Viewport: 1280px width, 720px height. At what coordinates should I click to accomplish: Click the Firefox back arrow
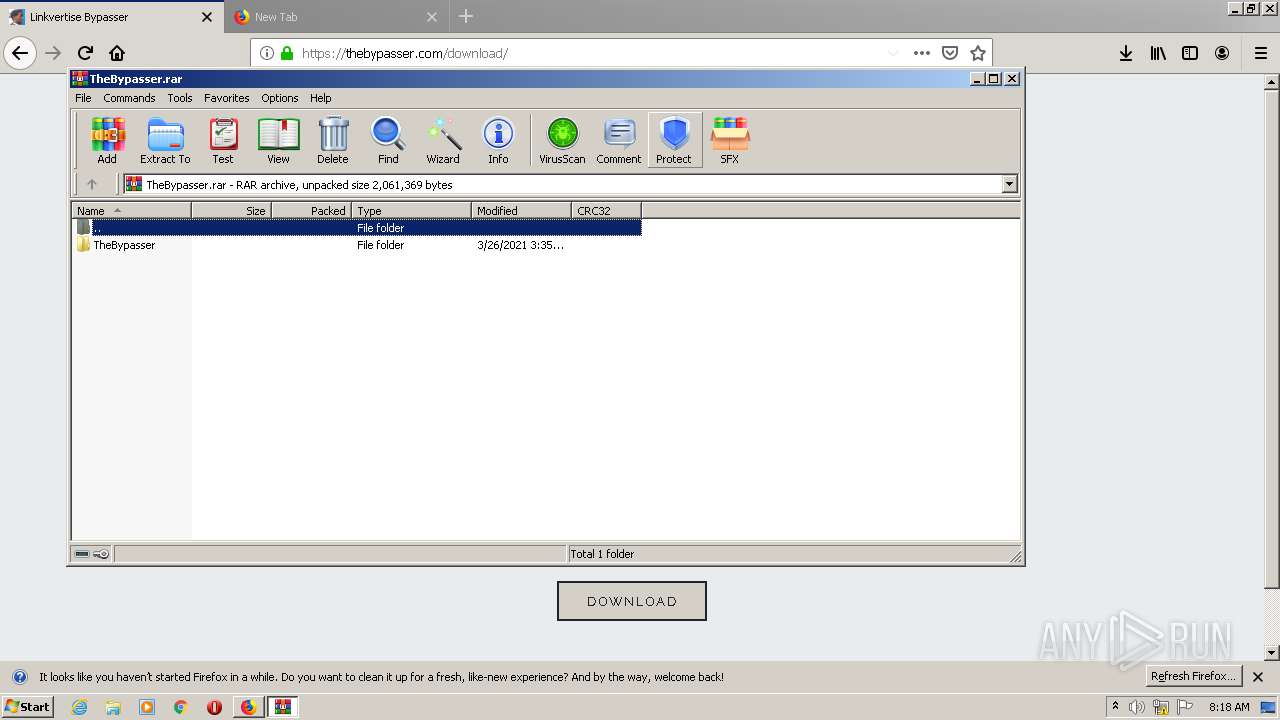point(20,53)
